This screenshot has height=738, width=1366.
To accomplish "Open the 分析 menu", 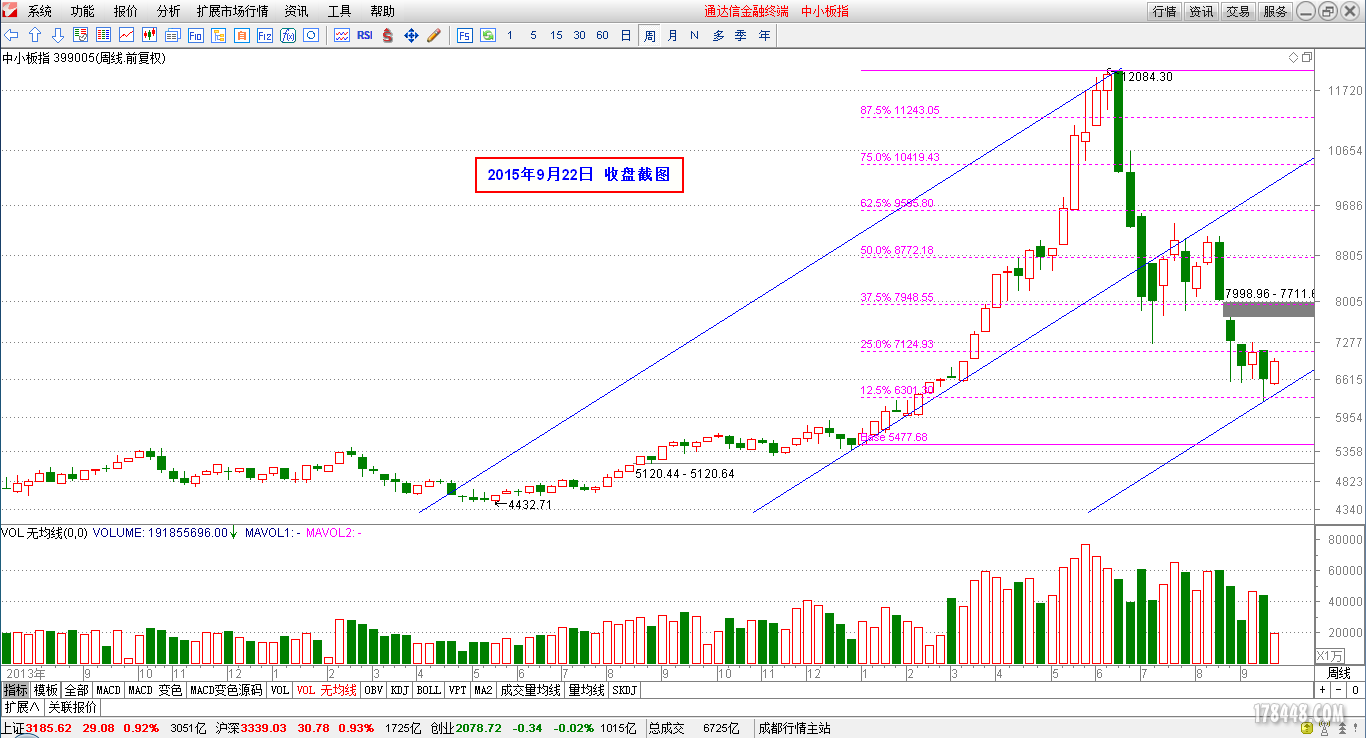I will tap(169, 11).
